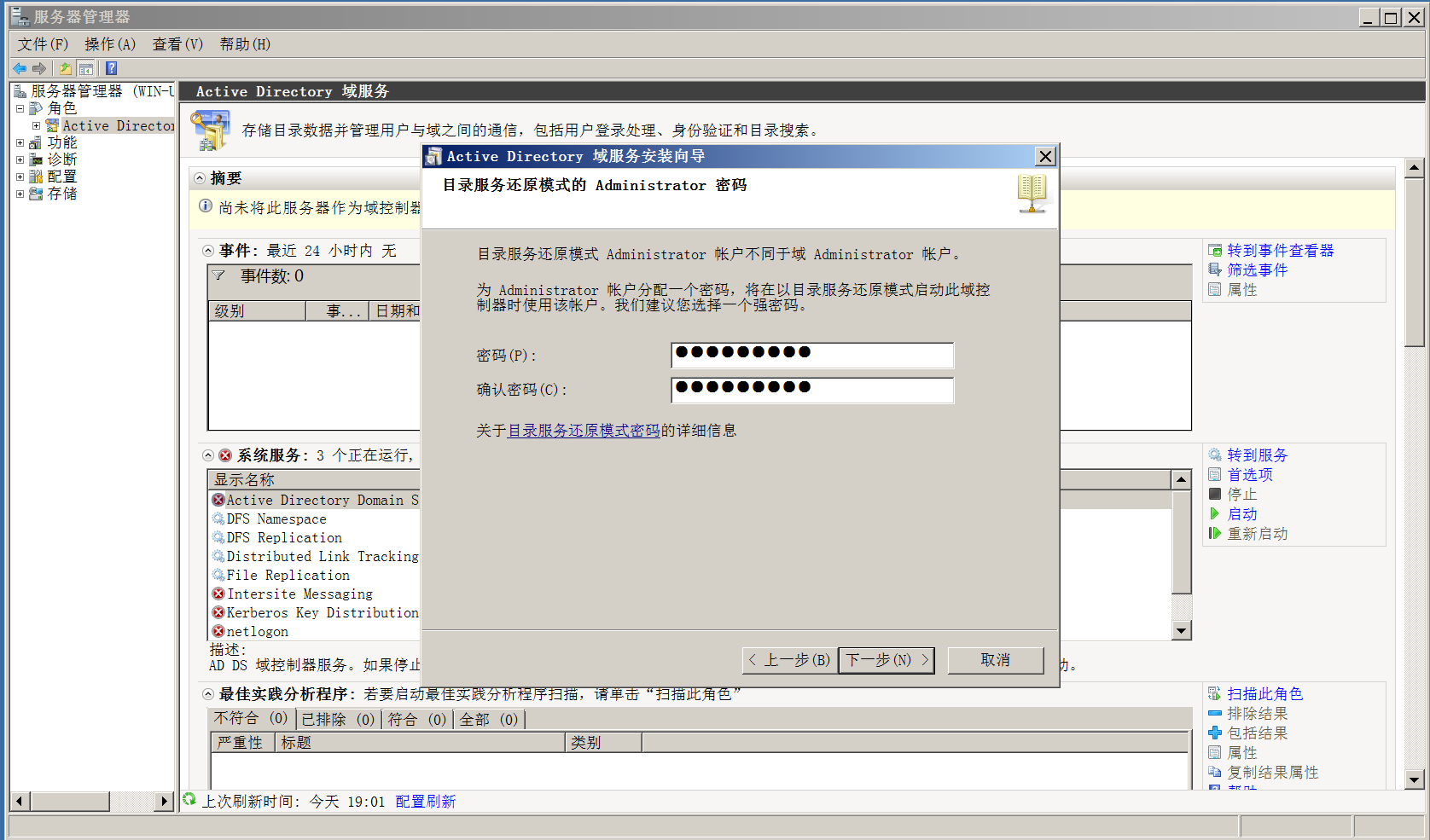Viewport: 1430px width, 840px height.
Task: Collapse the 事件 section chevron
Action: click(x=208, y=251)
